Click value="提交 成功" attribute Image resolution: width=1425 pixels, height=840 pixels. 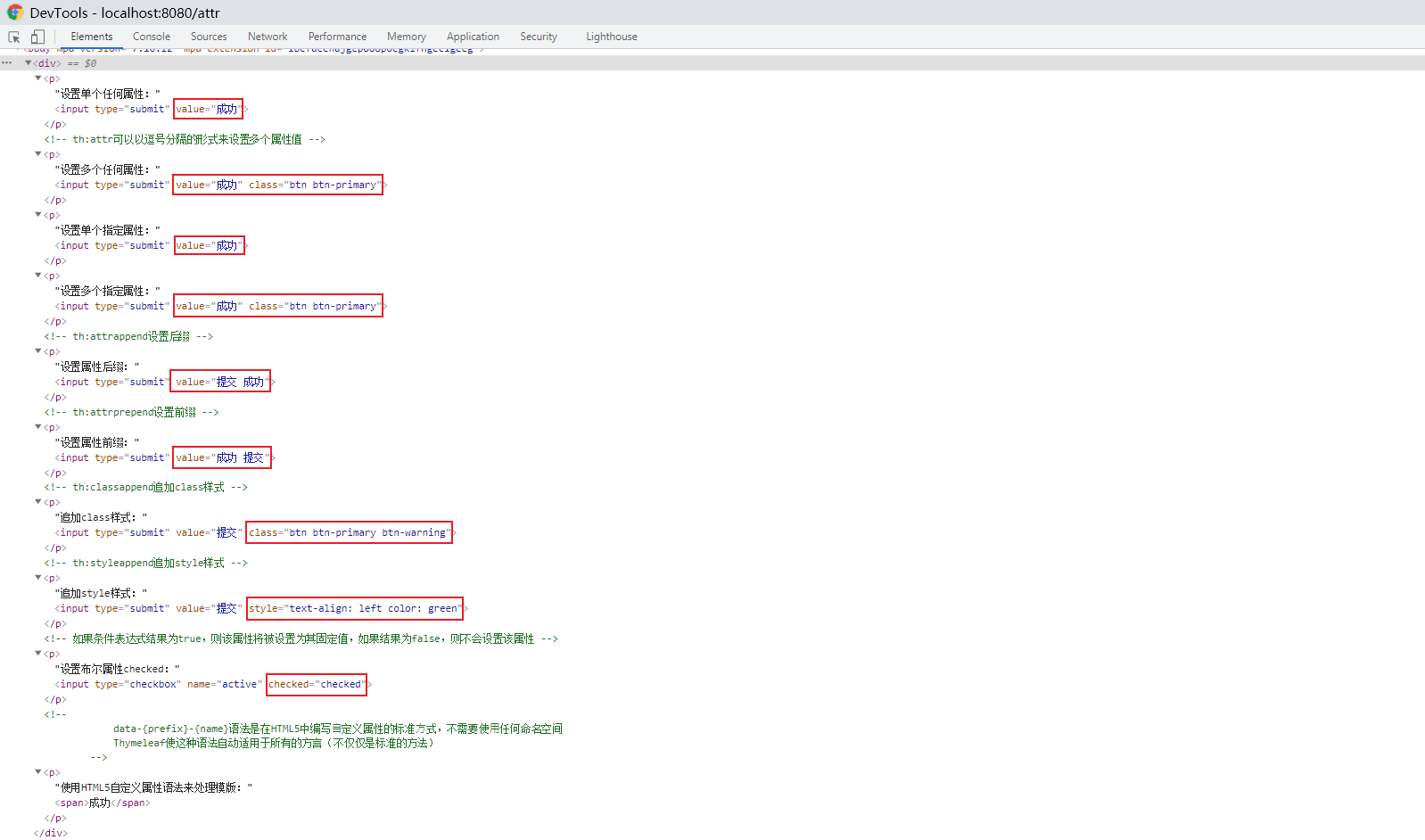pyautogui.click(x=222, y=382)
